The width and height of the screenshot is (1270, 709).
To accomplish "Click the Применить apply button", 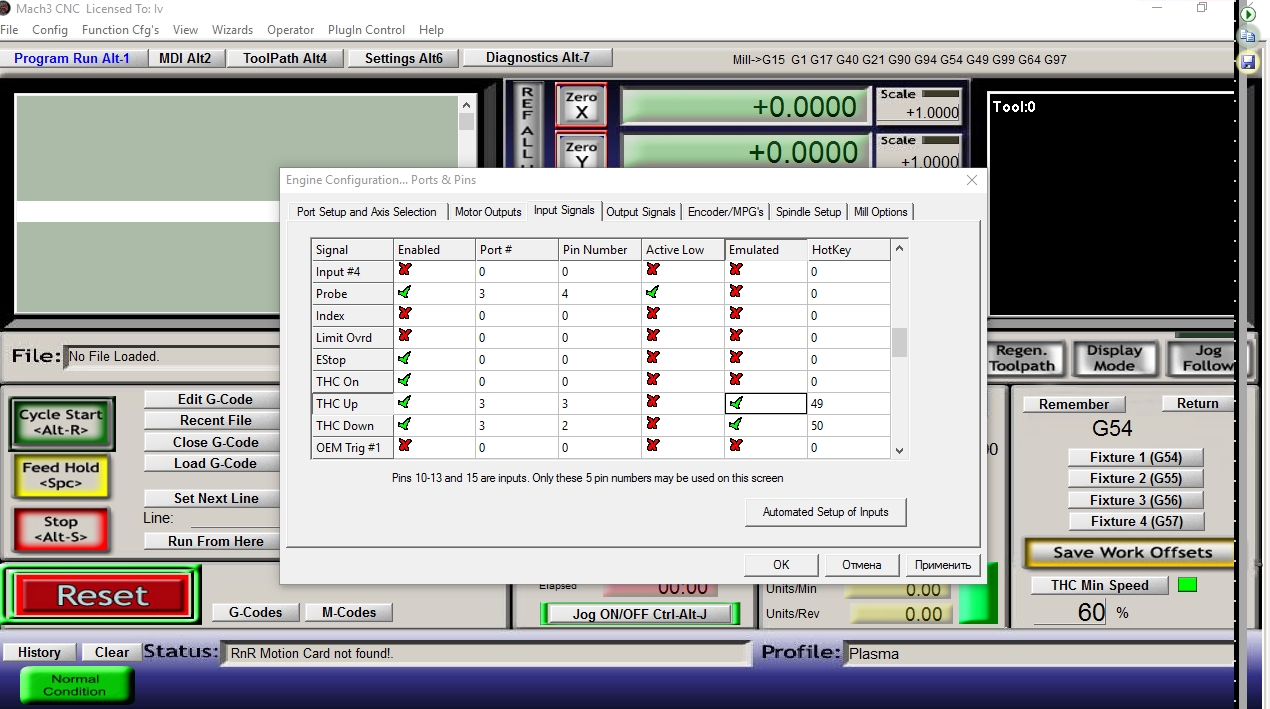I will point(943,565).
